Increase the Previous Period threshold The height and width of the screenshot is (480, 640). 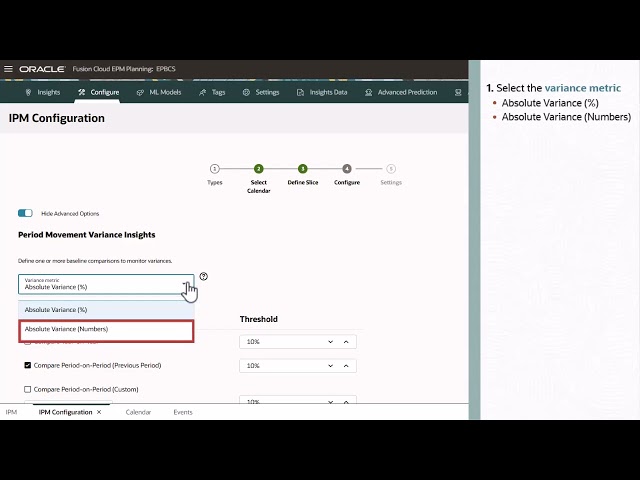point(346,366)
